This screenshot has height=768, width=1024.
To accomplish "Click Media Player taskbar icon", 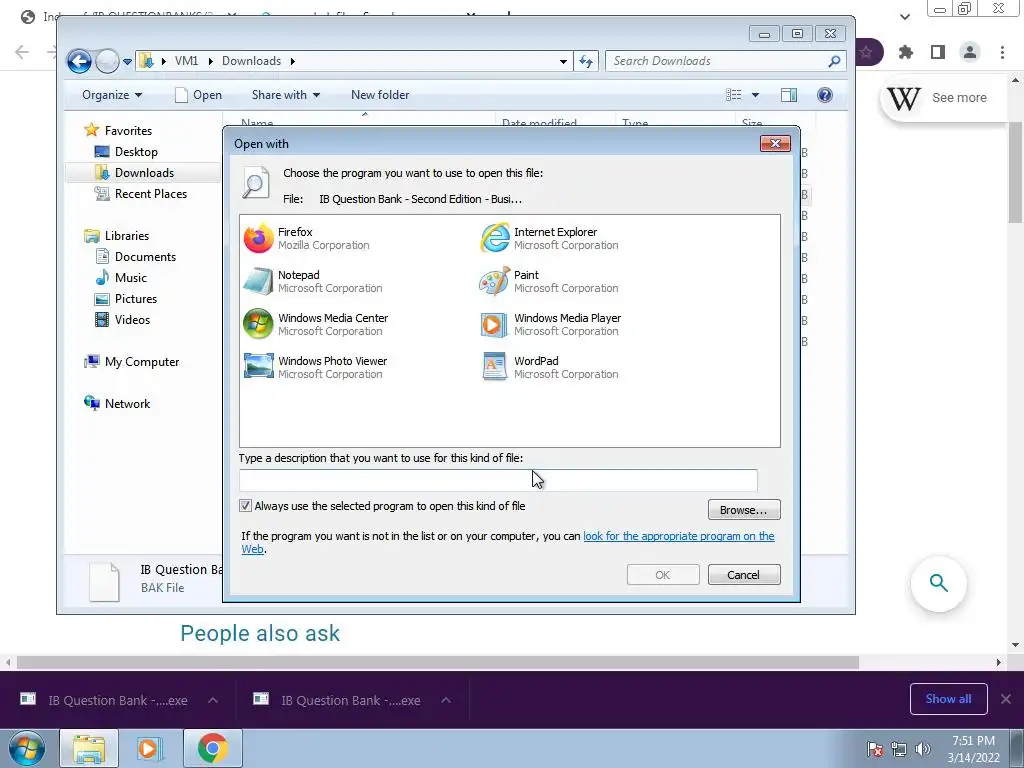I will (x=148, y=748).
